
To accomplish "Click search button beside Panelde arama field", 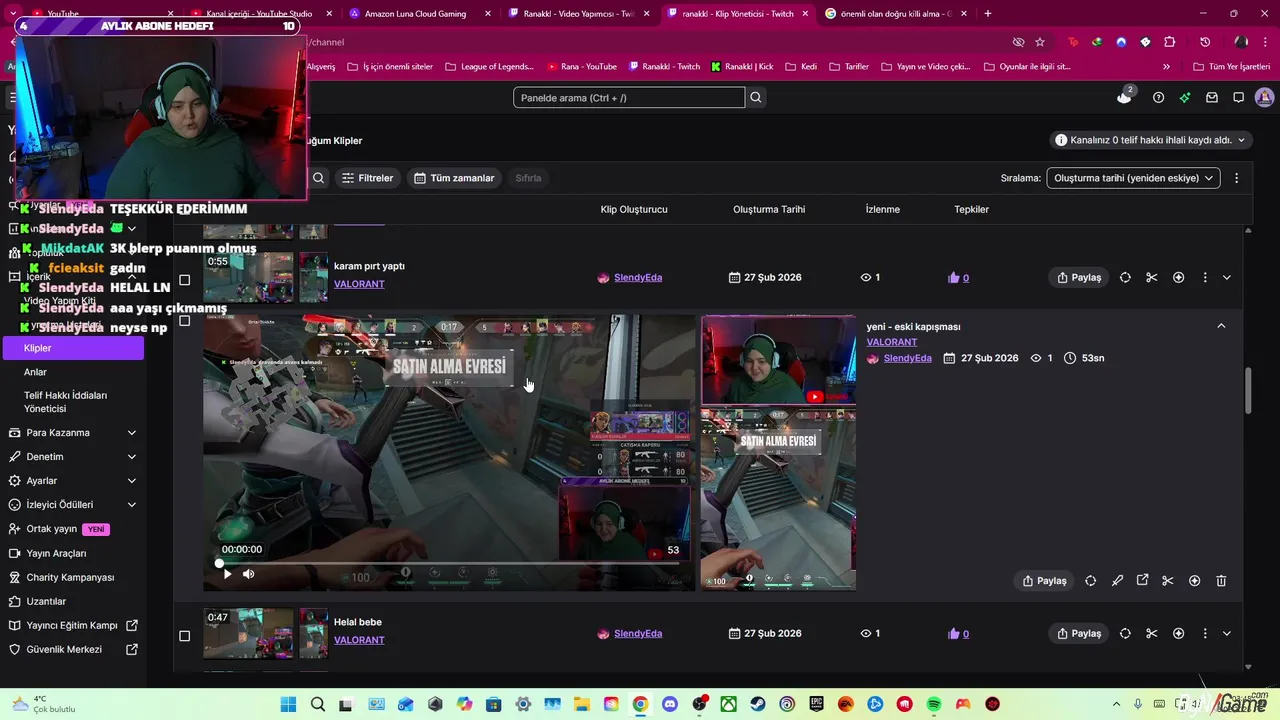I will tap(756, 97).
